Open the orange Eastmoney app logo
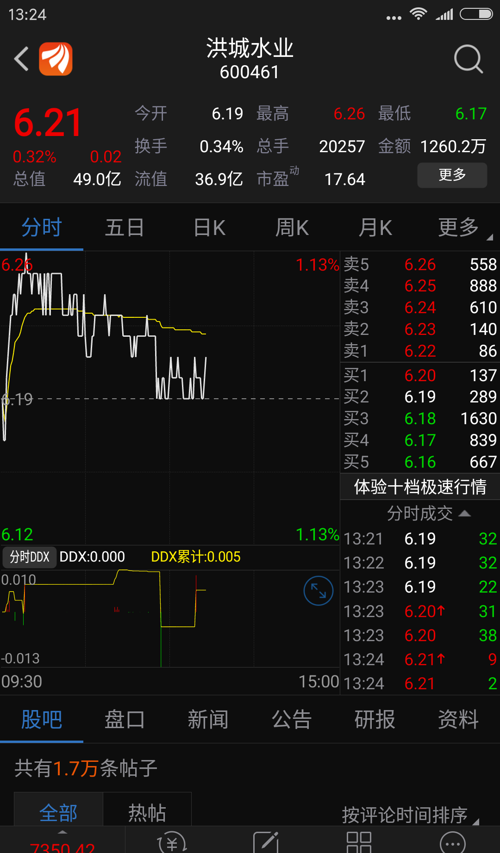 [55, 59]
